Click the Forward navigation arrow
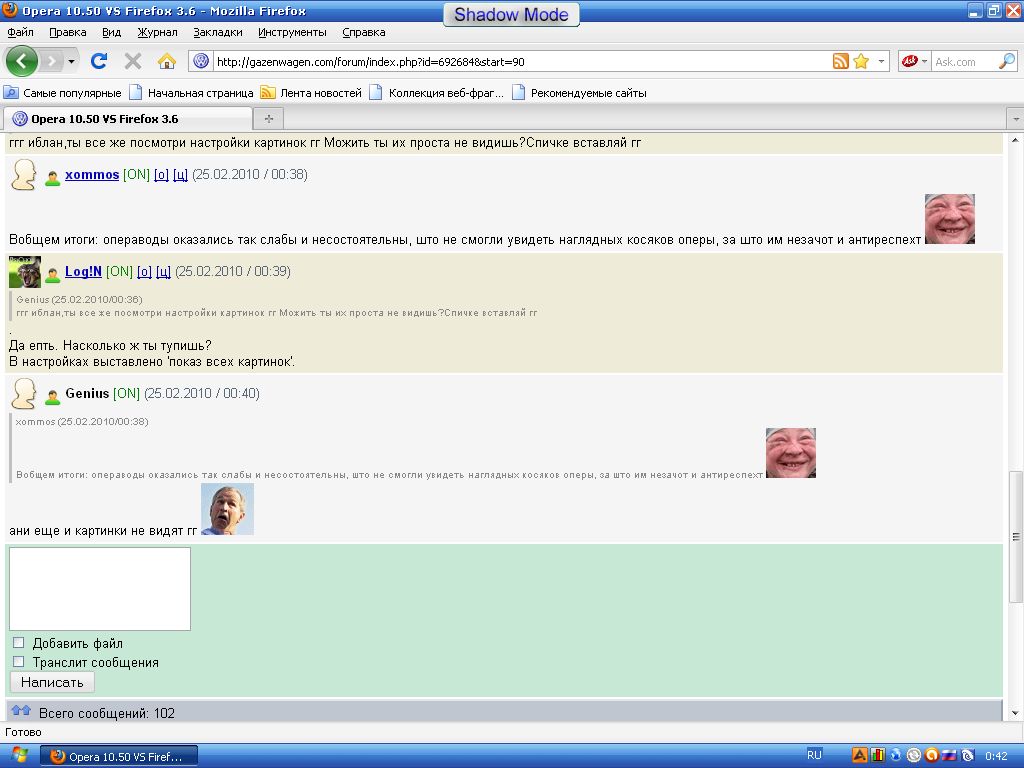The height and width of the screenshot is (768, 1024). tap(51, 61)
